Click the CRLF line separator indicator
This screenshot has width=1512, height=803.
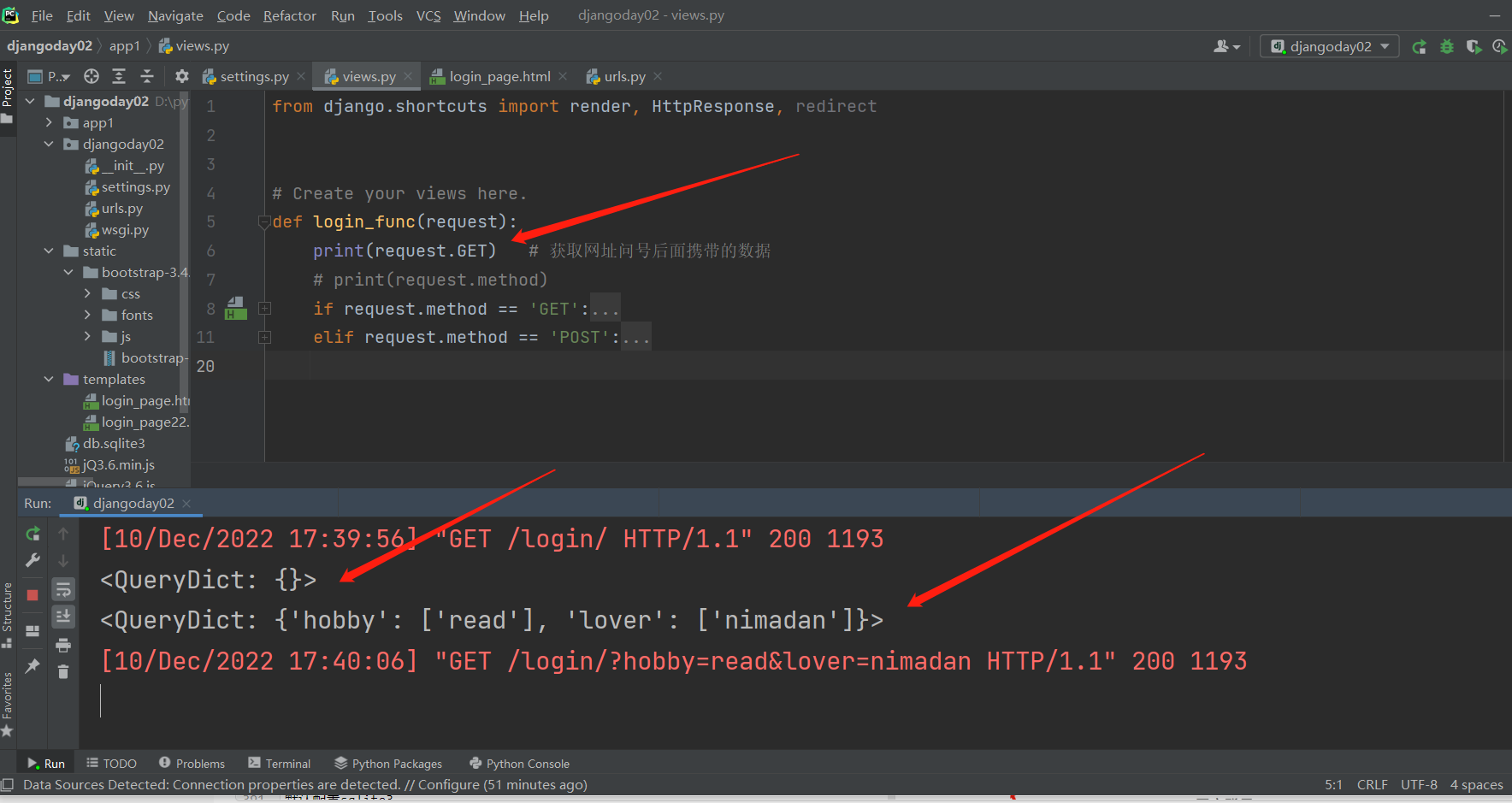(1372, 784)
